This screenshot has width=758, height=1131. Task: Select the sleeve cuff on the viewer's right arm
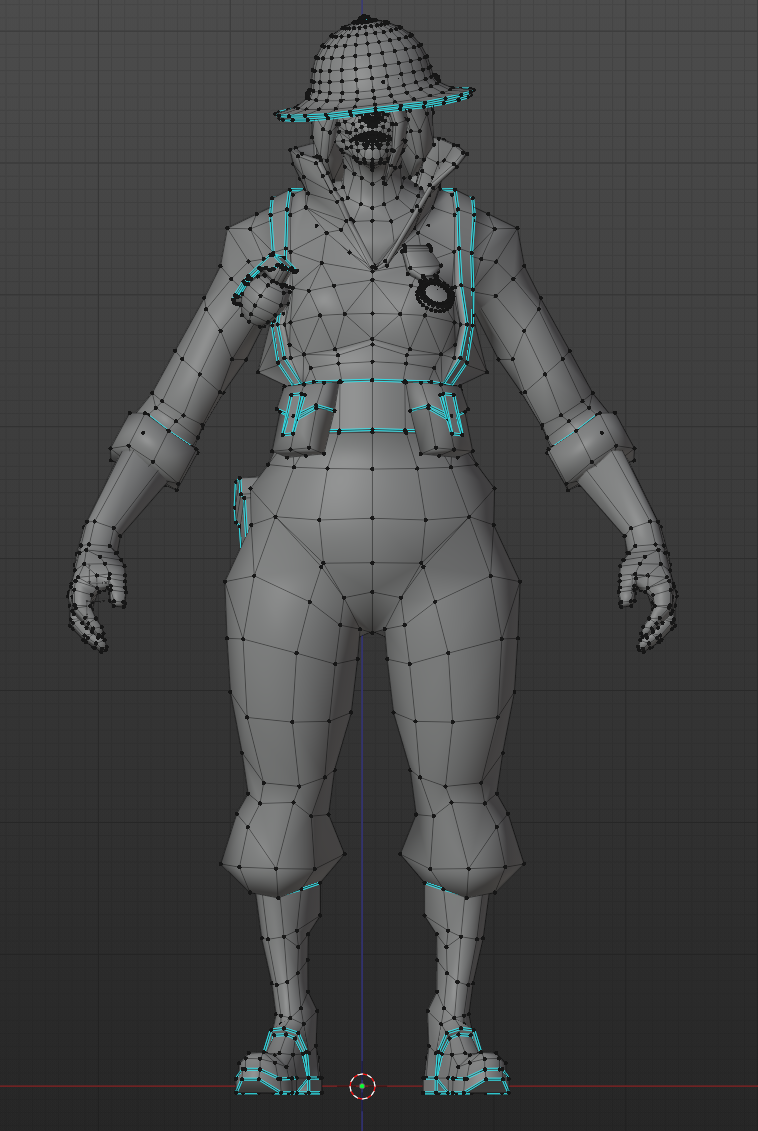pyautogui.click(x=591, y=449)
